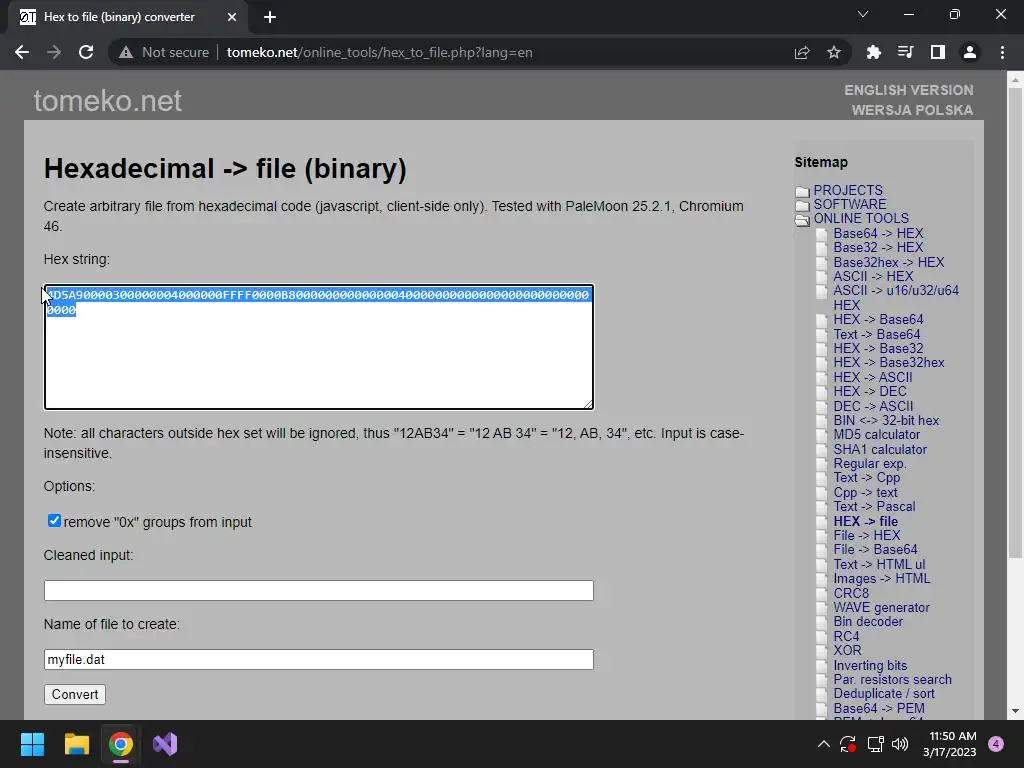Open the XOR tool link
This screenshot has height=768, width=1024.
pos(847,650)
